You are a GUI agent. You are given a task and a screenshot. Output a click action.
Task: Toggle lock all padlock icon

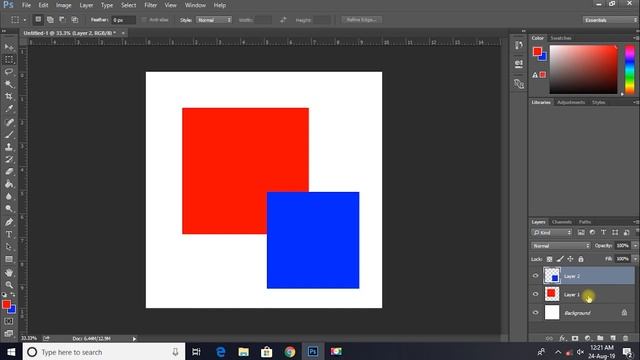pos(581,259)
